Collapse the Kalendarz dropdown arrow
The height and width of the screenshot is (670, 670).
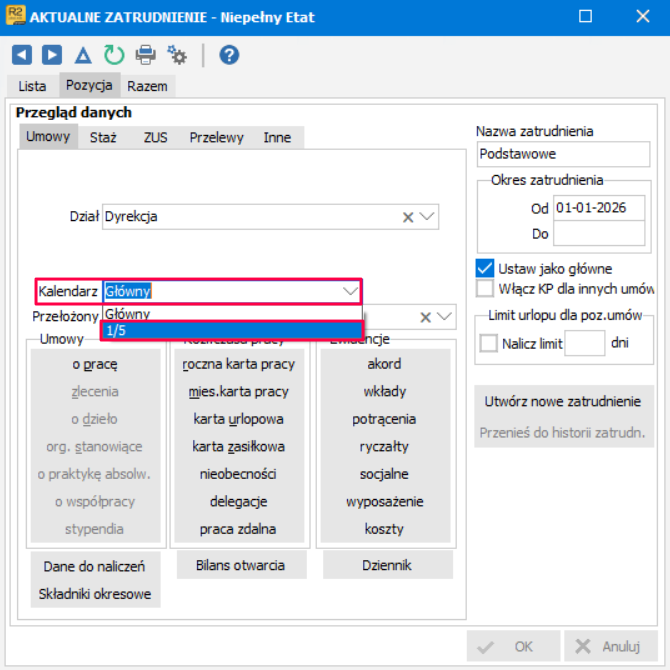tap(350, 291)
